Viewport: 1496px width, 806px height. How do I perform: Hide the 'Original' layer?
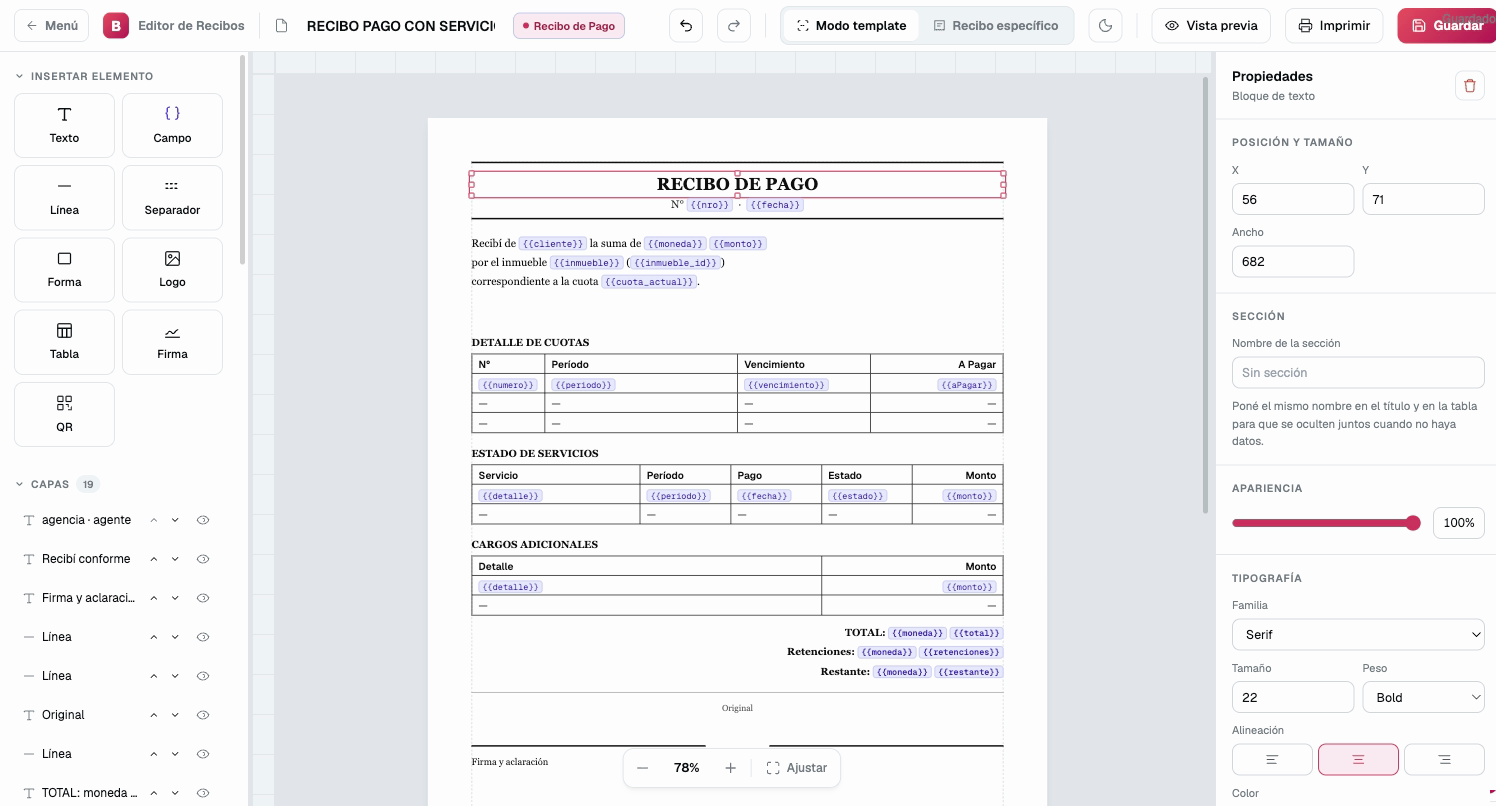tap(203, 715)
